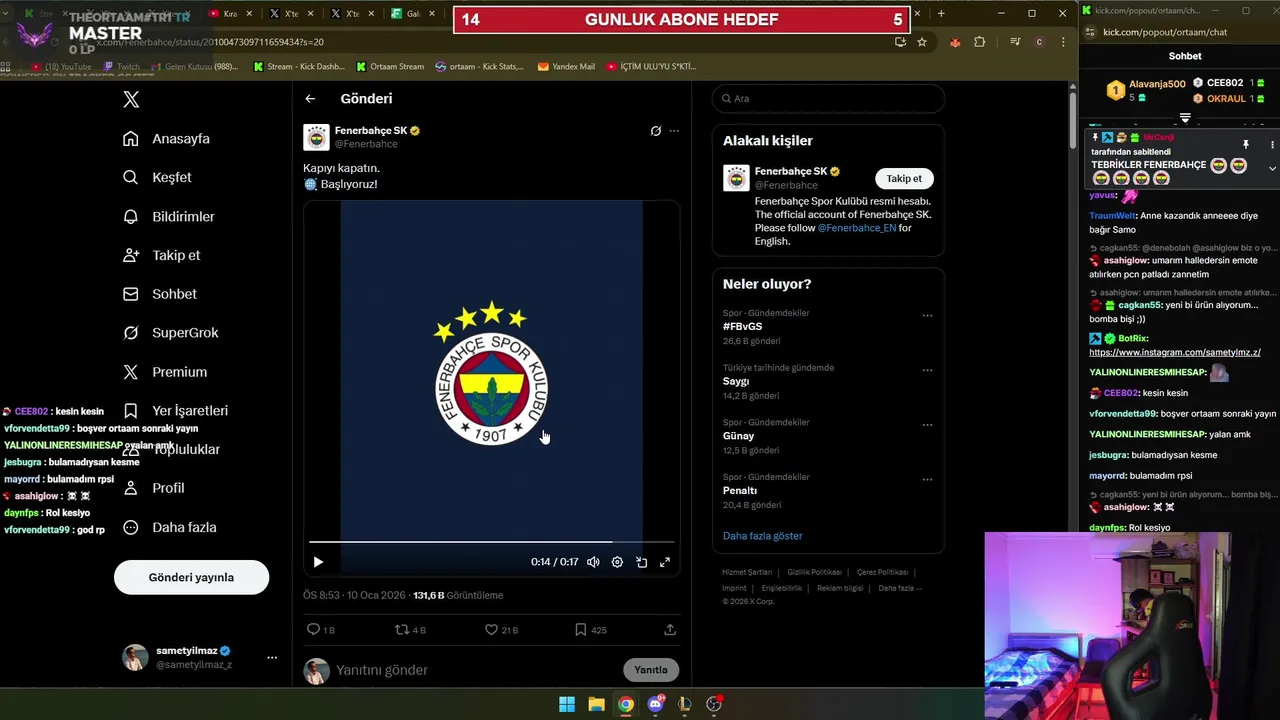Image resolution: width=1280 pixels, height=720 pixels.
Task: Collapse chat leaderboard arrow
Action: click(x=1185, y=118)
